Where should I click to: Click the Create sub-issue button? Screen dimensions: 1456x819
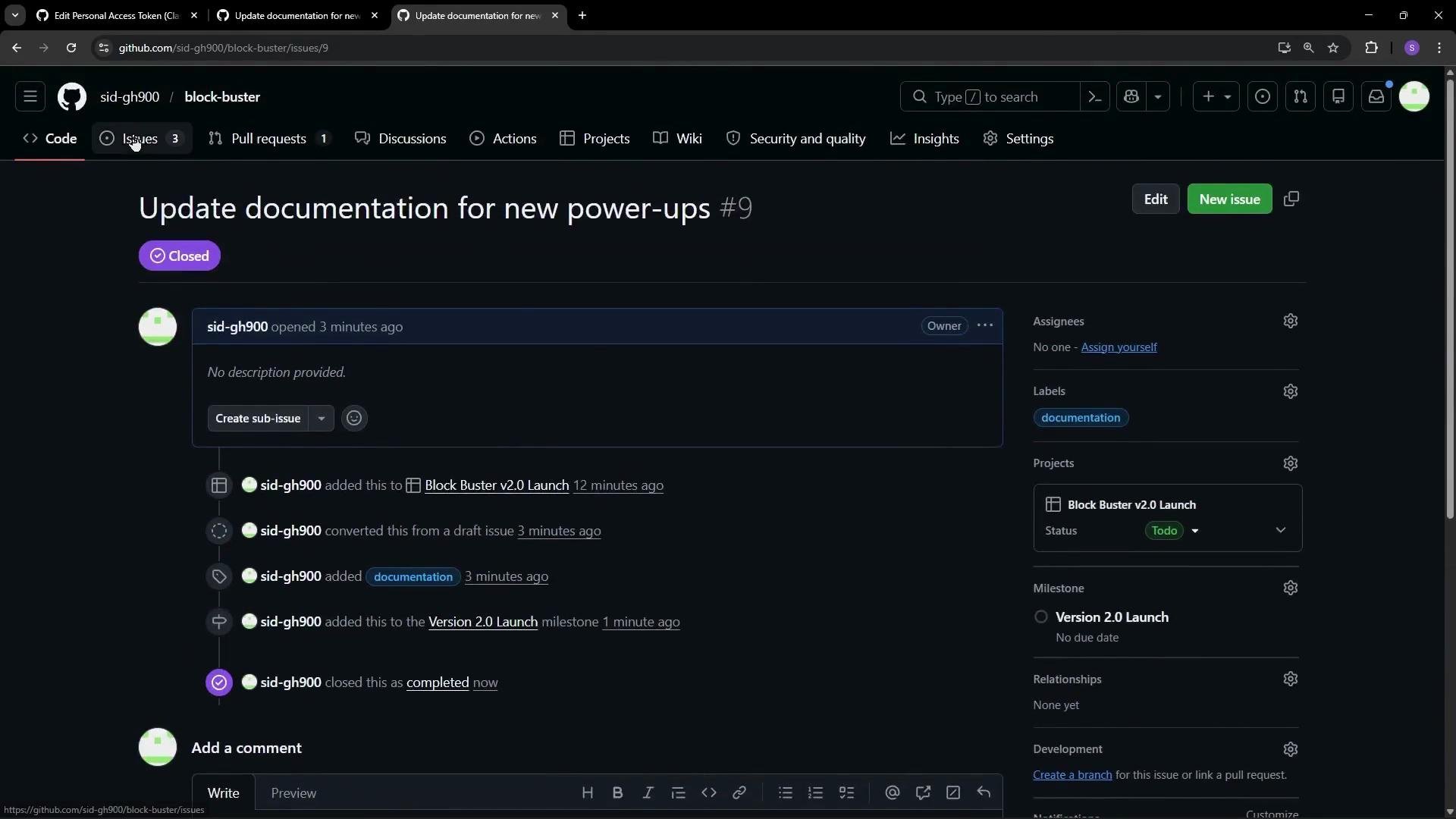258,419
